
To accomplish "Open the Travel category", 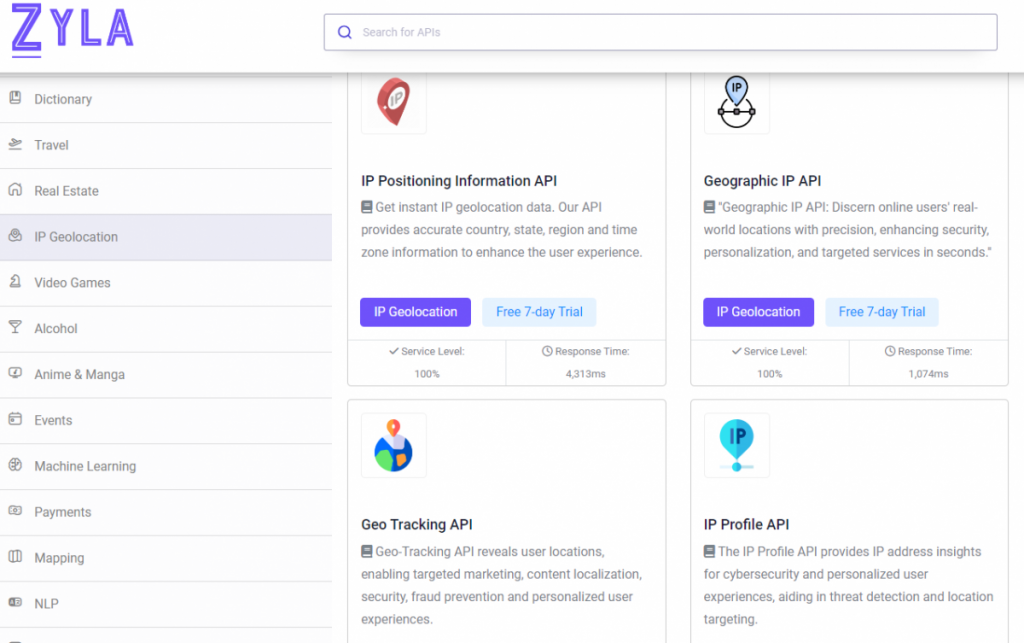I will (166, 145).
